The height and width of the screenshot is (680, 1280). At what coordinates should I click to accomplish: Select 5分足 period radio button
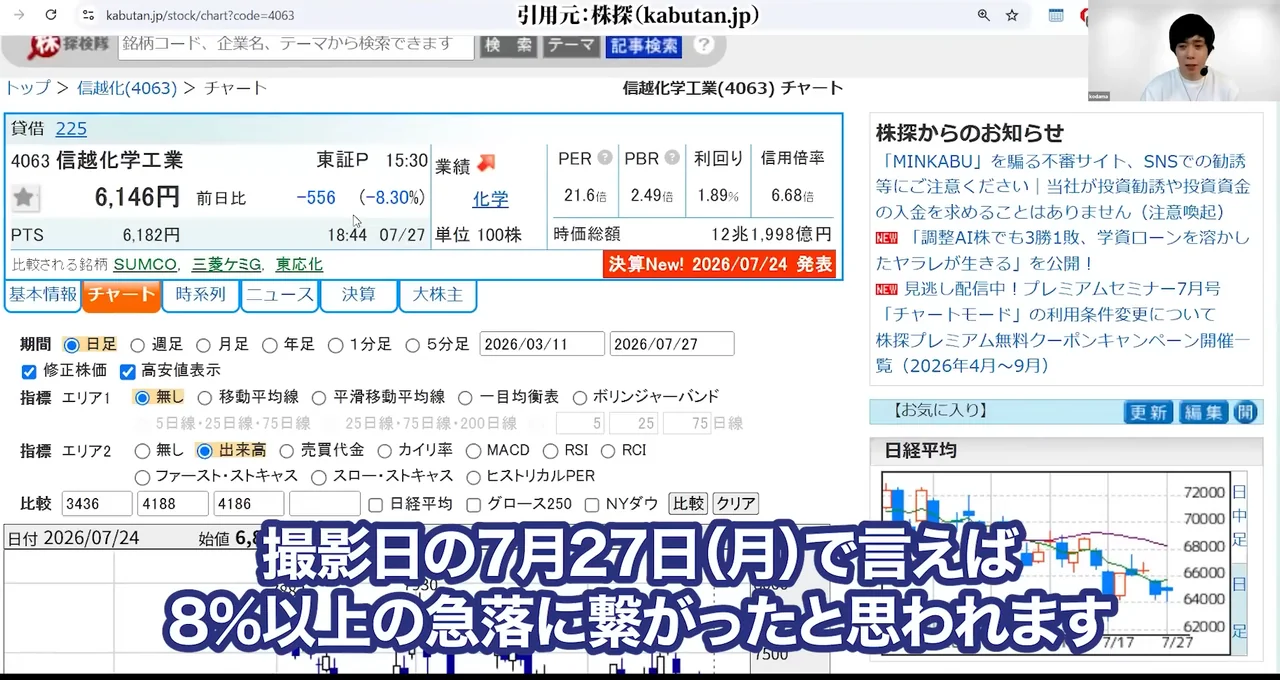(412, 345)
